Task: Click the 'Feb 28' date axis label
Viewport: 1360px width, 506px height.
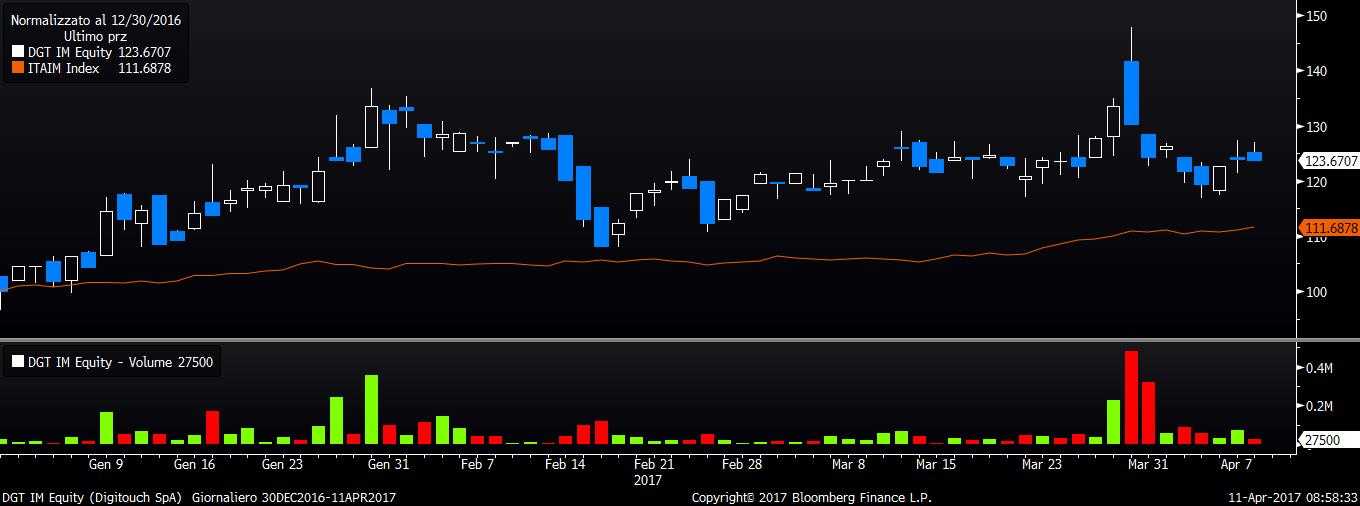Action: click(x=743, y=465)
